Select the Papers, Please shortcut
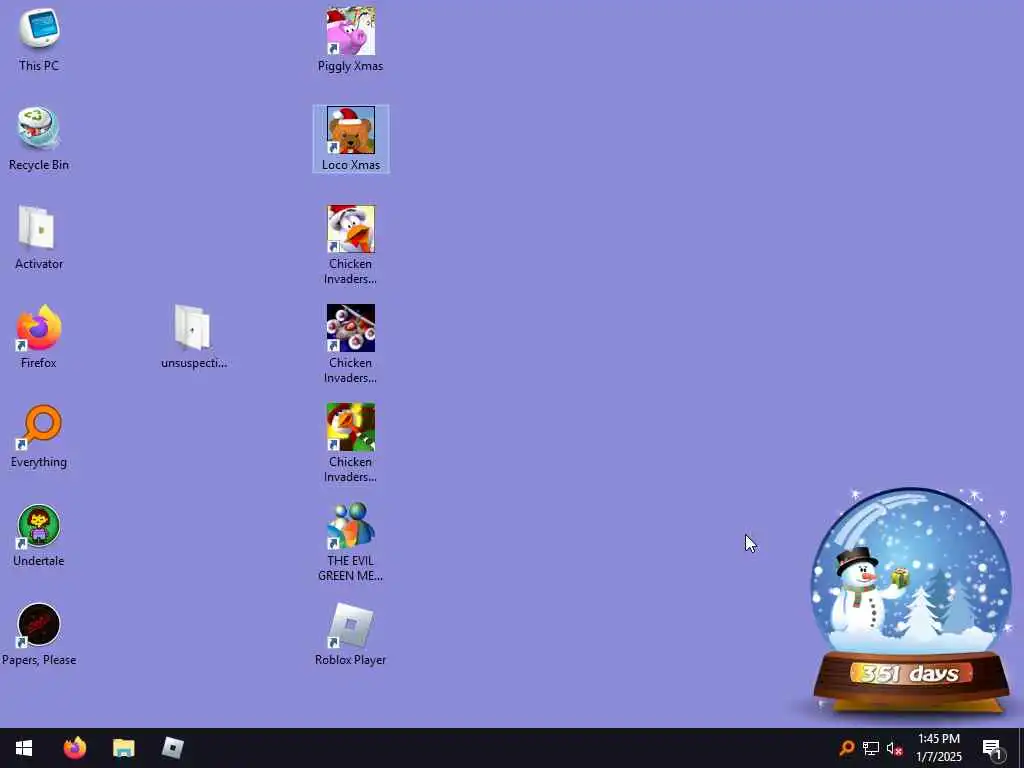The width and height of the screenshot is (1024, 768). (x=39, y=635)
